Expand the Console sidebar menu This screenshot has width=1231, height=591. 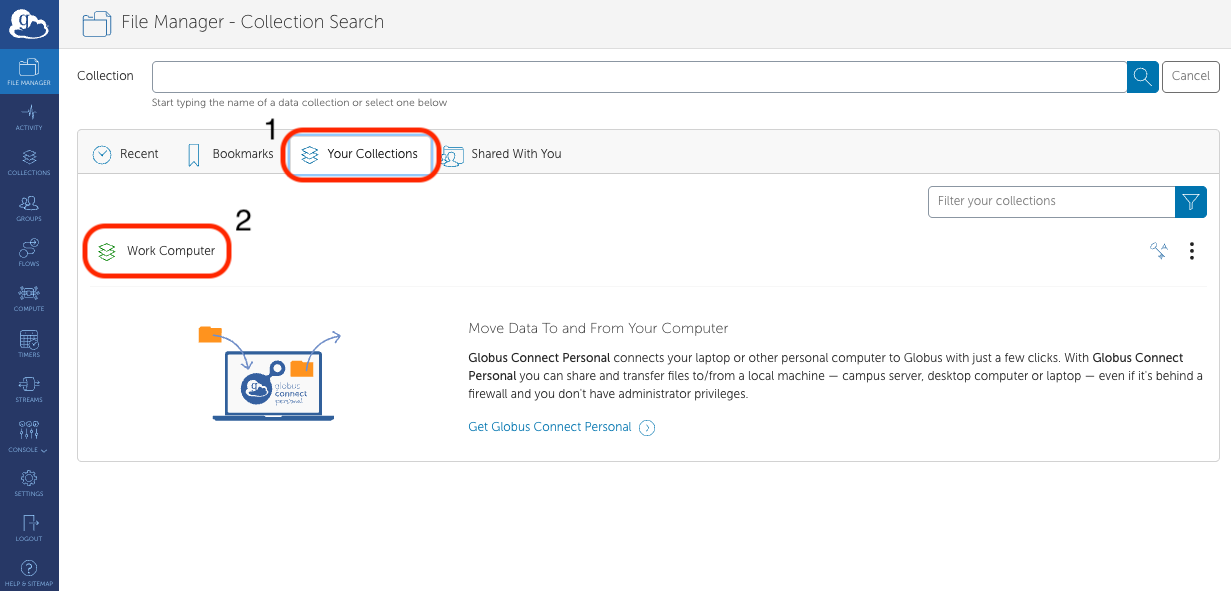pos(29,435)
